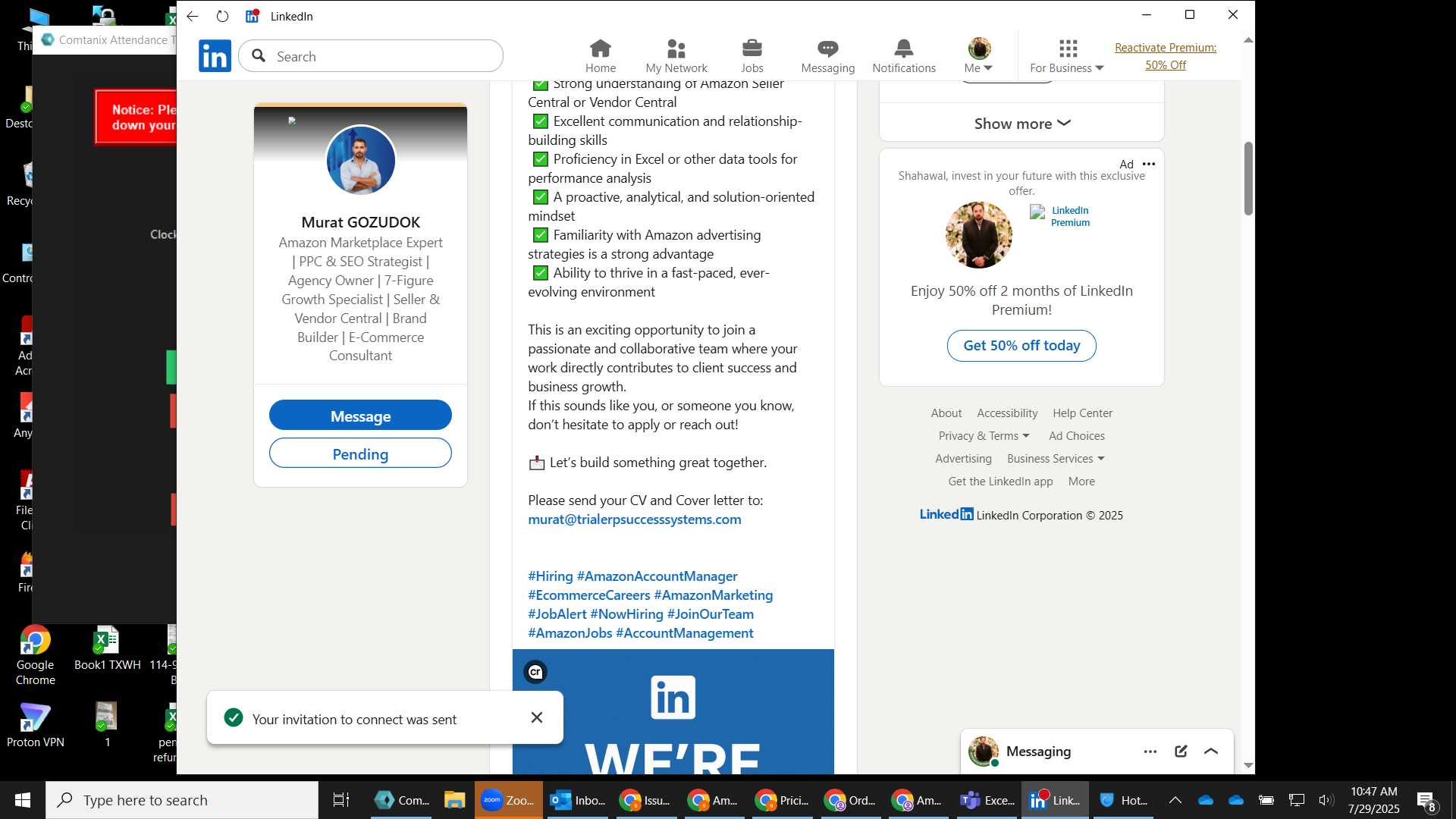The image size is (1456, 819).
Task: Click the WE'RE hiring post image
Action: click(673, 711)
